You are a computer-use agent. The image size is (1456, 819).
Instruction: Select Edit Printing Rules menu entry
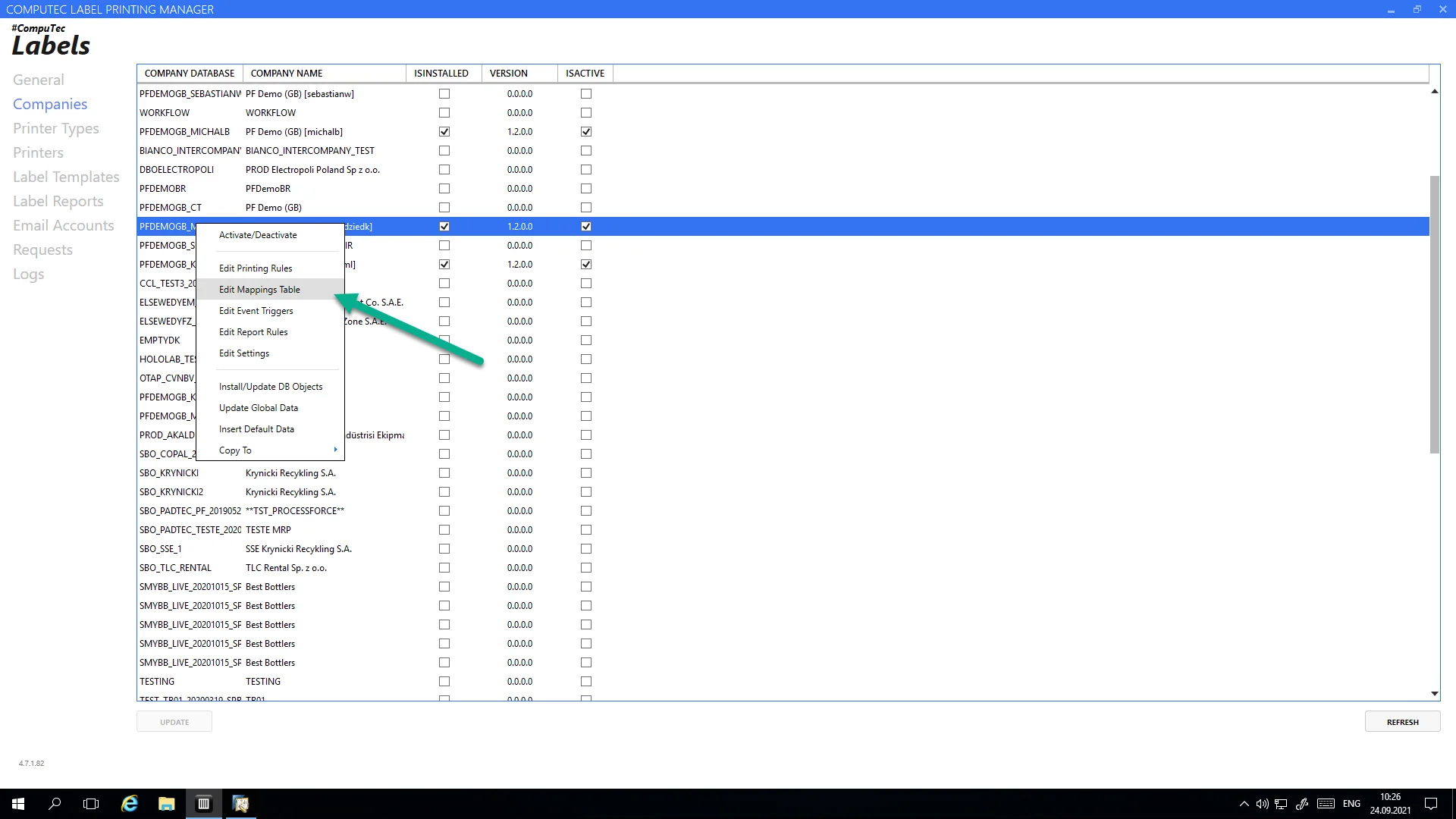tap(256, 268)
